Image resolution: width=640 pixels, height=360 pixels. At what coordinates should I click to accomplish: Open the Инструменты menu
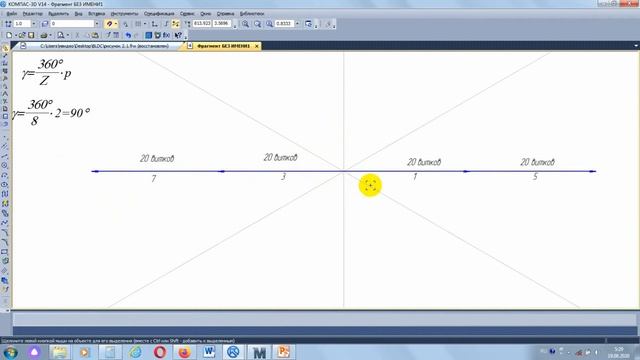pos(124,13)
